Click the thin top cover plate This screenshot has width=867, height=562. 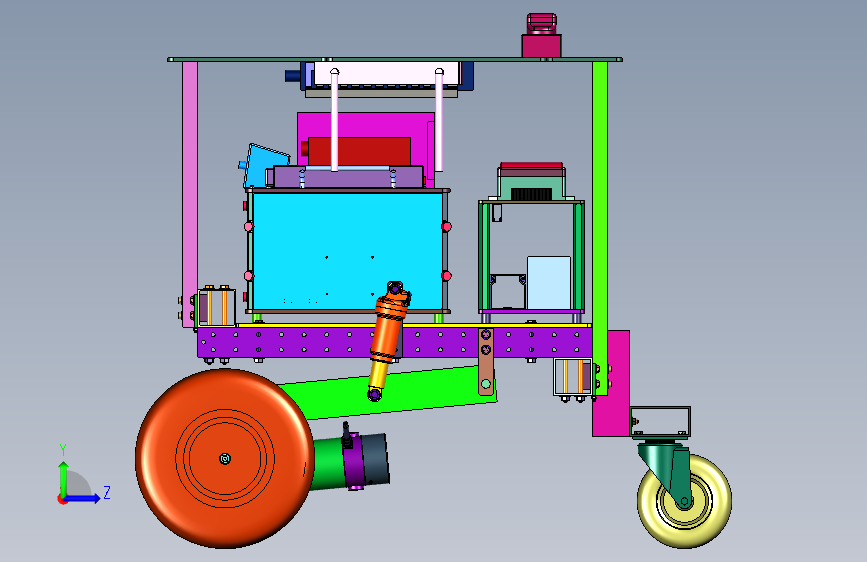click(395, 59)
